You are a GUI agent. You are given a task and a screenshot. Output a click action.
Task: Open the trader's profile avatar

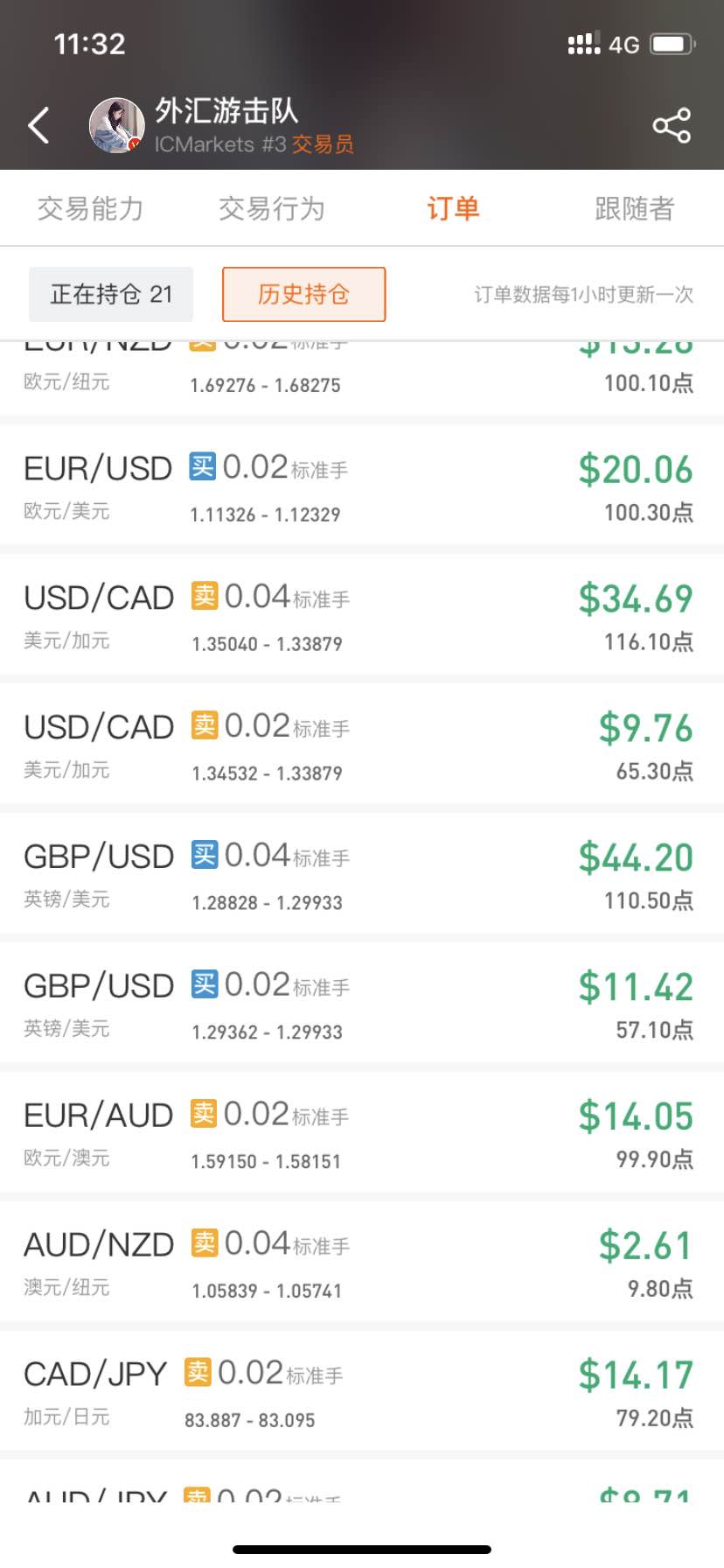coord(116,125)
